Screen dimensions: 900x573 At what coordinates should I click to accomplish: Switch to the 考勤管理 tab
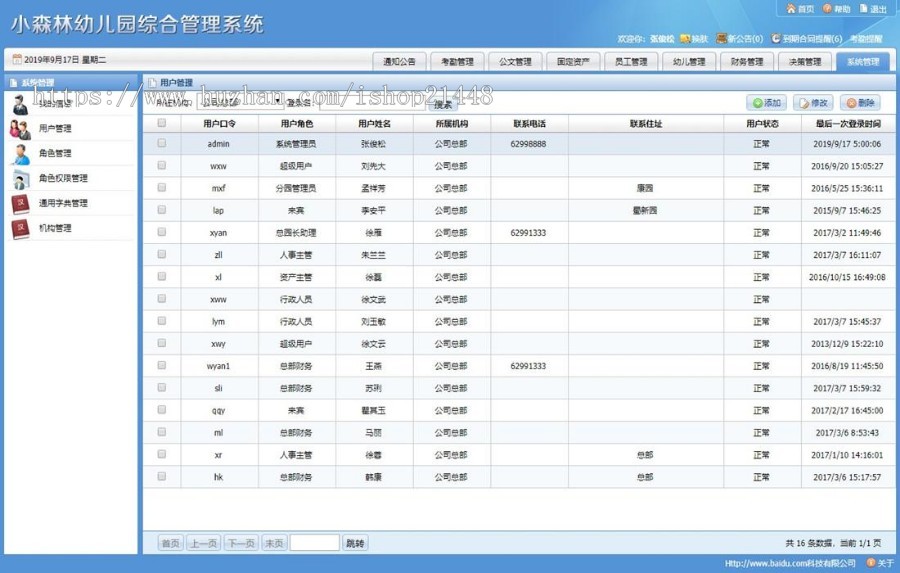click(x=457, y=61)
